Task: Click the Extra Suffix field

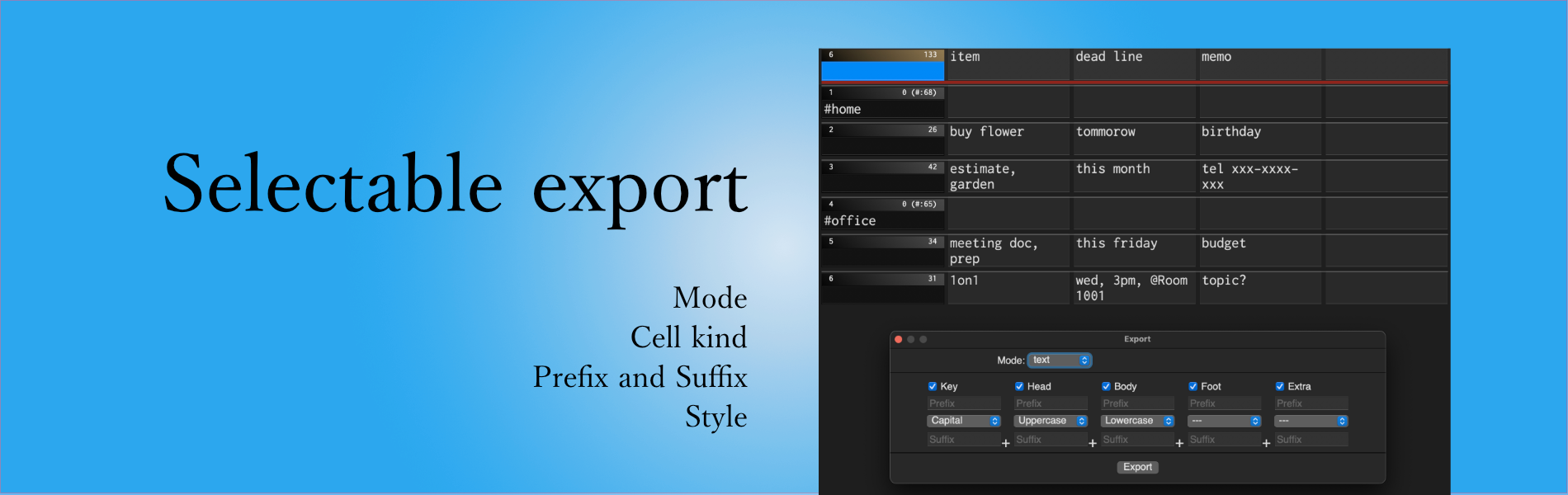Action: 1311,440
